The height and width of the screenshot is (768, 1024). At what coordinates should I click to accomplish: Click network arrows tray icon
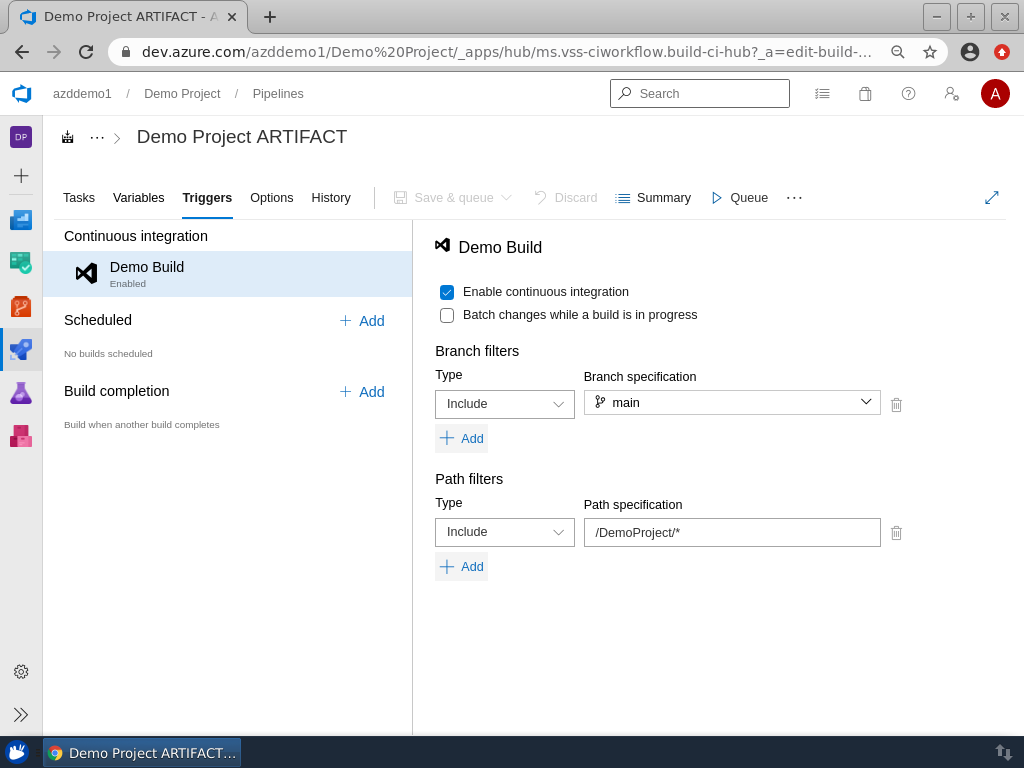[1003, 752]
